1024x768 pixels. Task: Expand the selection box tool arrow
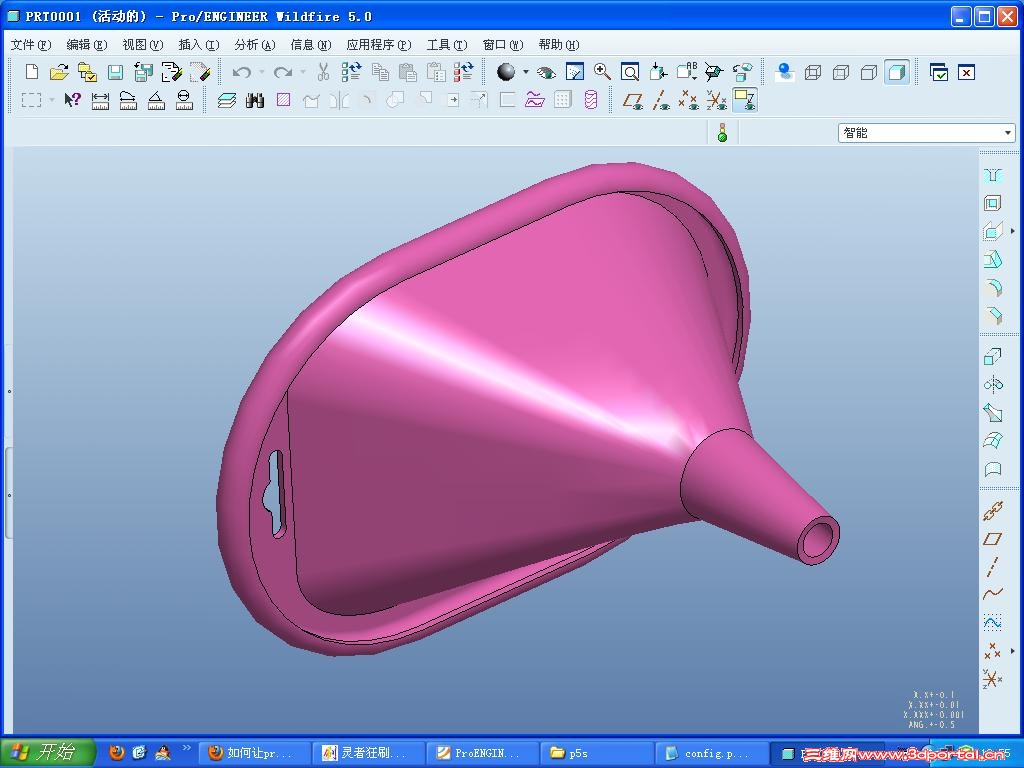(52, 100)
